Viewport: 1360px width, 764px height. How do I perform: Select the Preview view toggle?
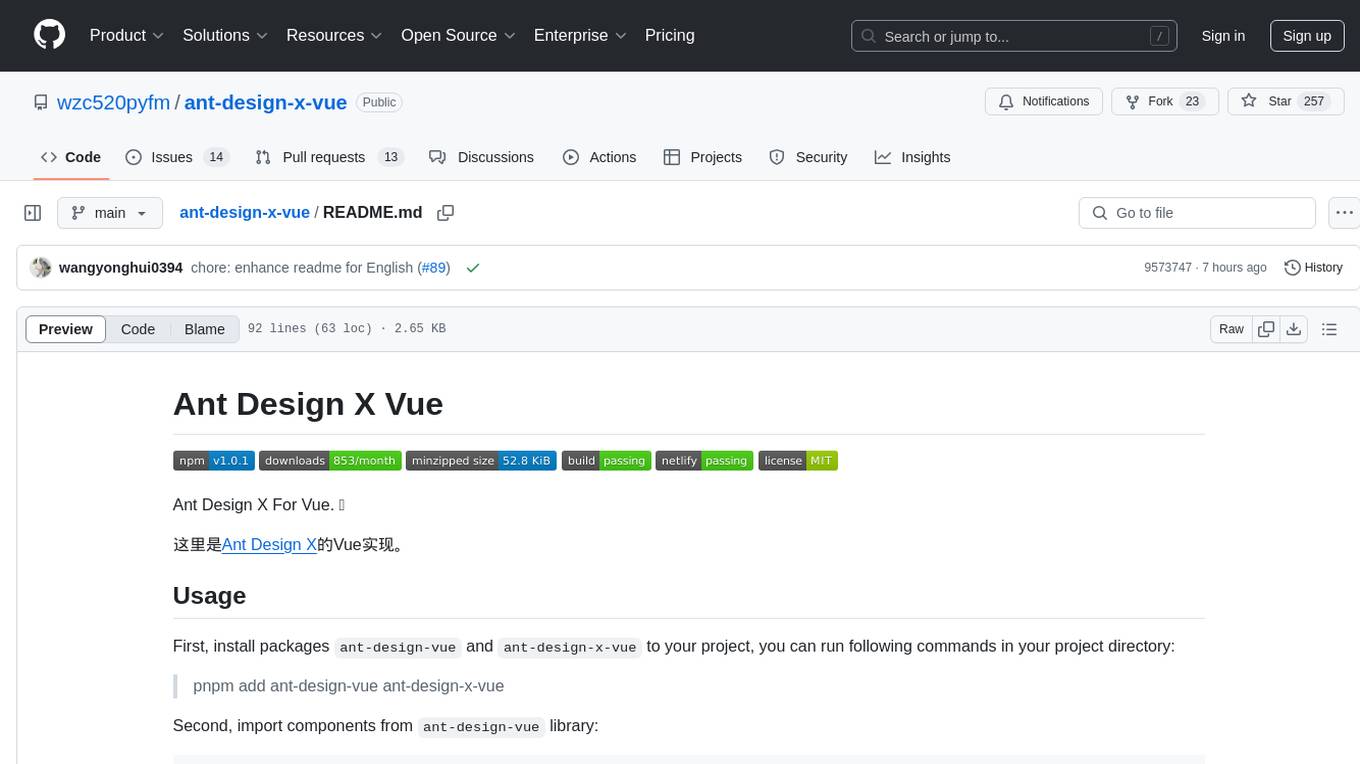click(x=66, y=329)
